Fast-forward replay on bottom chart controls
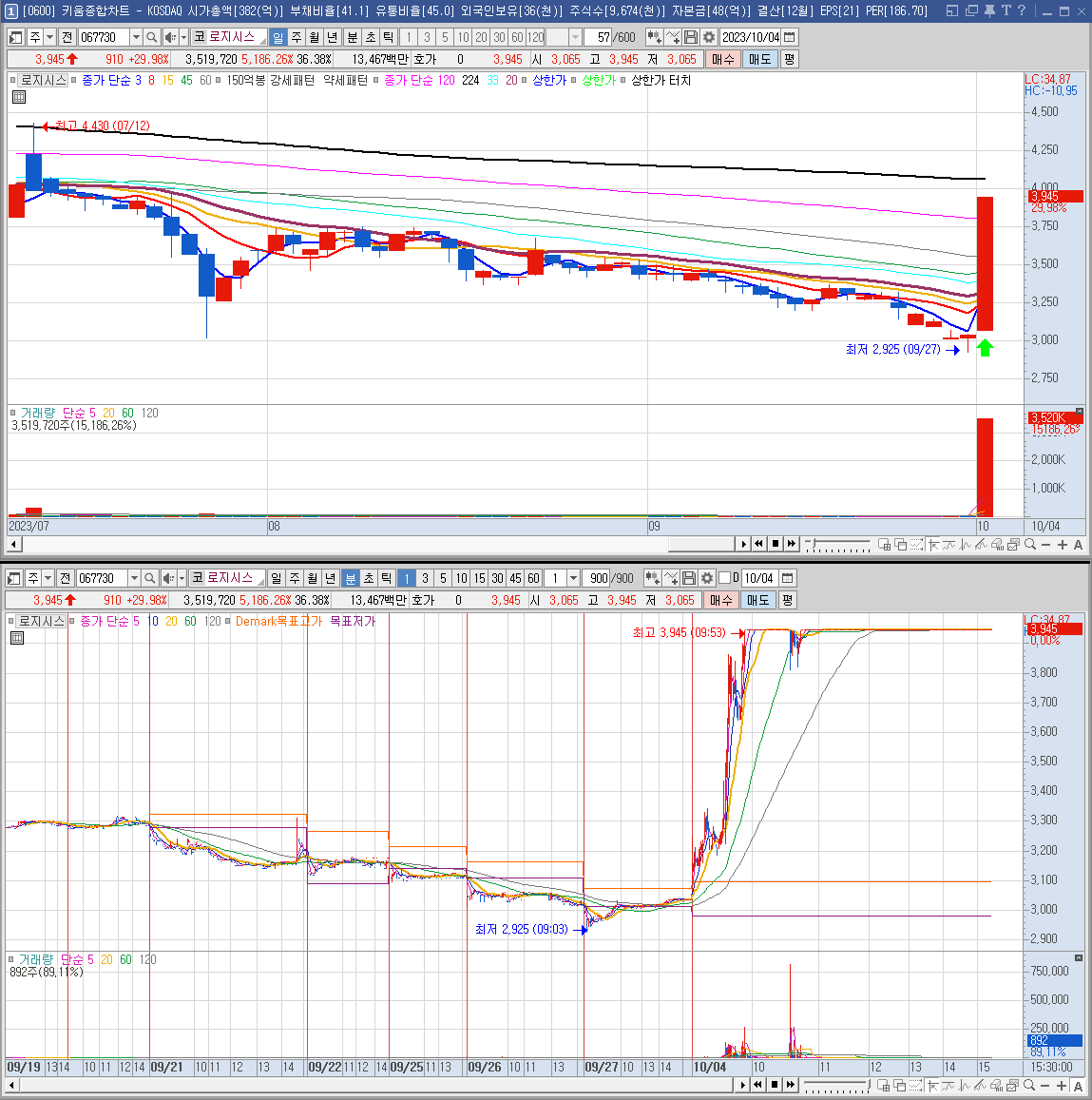Viewport: 1092px width, 1100px height. pyautogui.click(x=791, y=1085)
